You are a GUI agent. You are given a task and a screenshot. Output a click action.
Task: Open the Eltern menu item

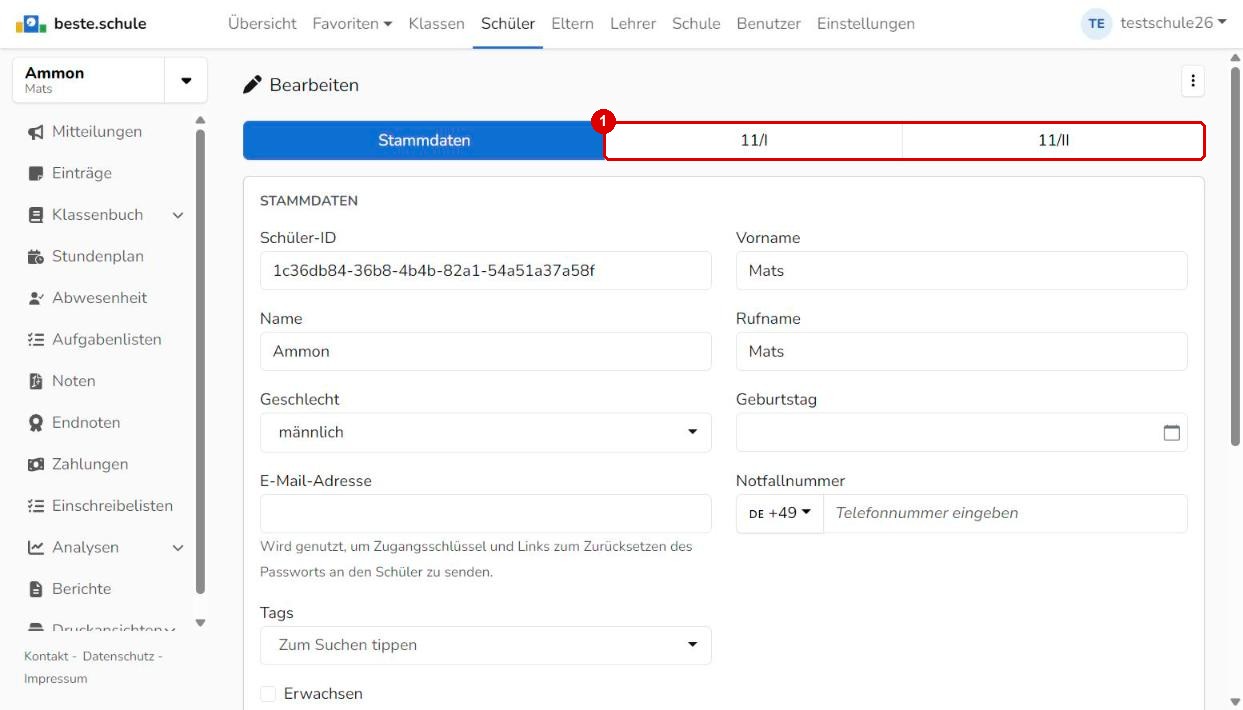(572, 23)
